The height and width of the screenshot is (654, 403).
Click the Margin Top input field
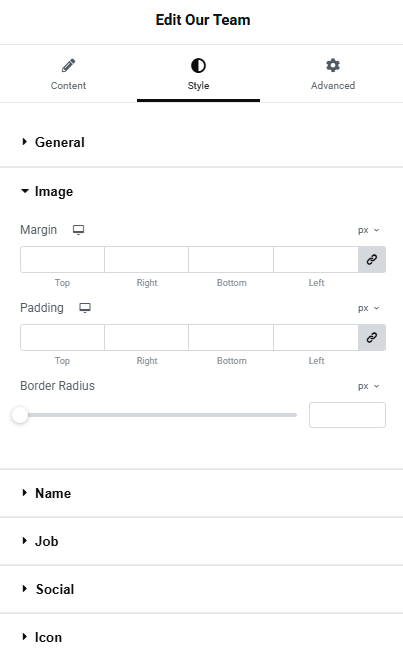click(x=62, y=259)
